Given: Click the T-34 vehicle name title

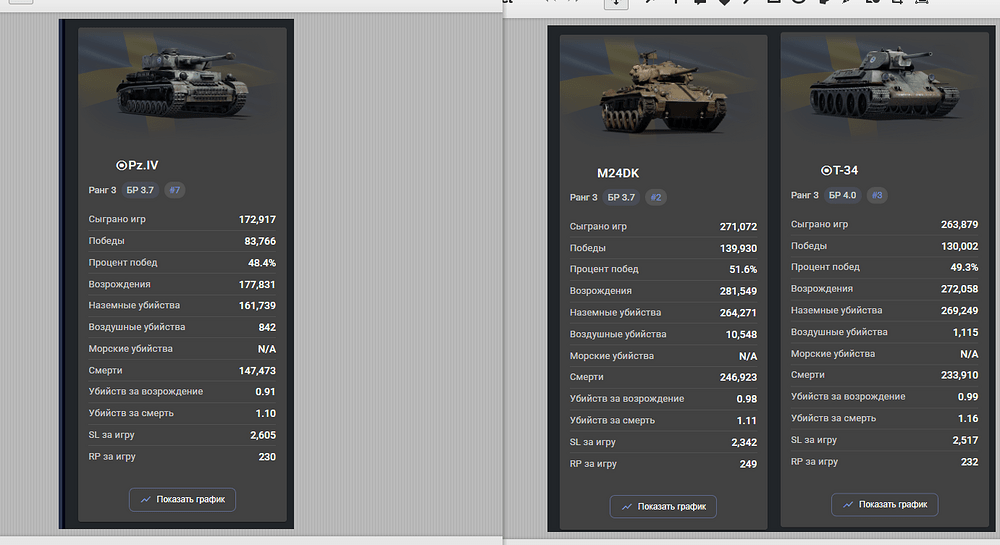Looking at the screenshot, I should tap(845, 171).
